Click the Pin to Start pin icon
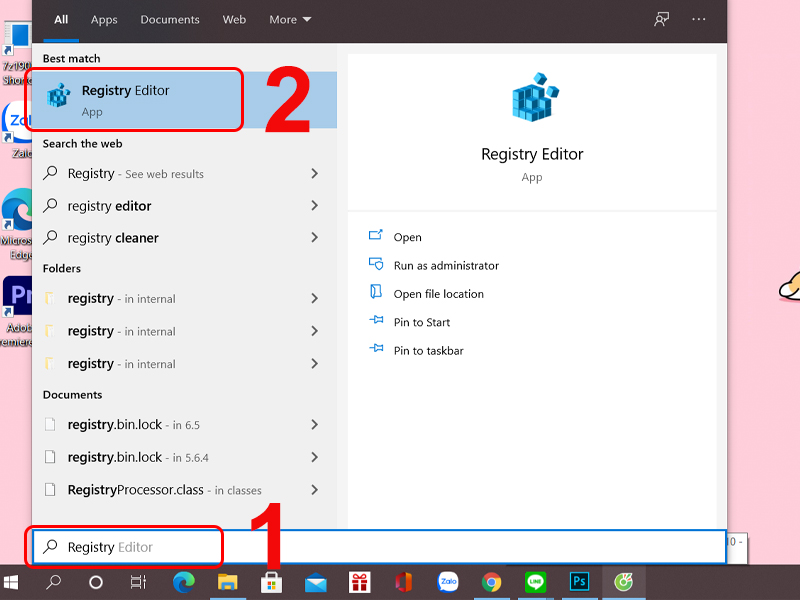The image size is (800, 600). point(376,320)
